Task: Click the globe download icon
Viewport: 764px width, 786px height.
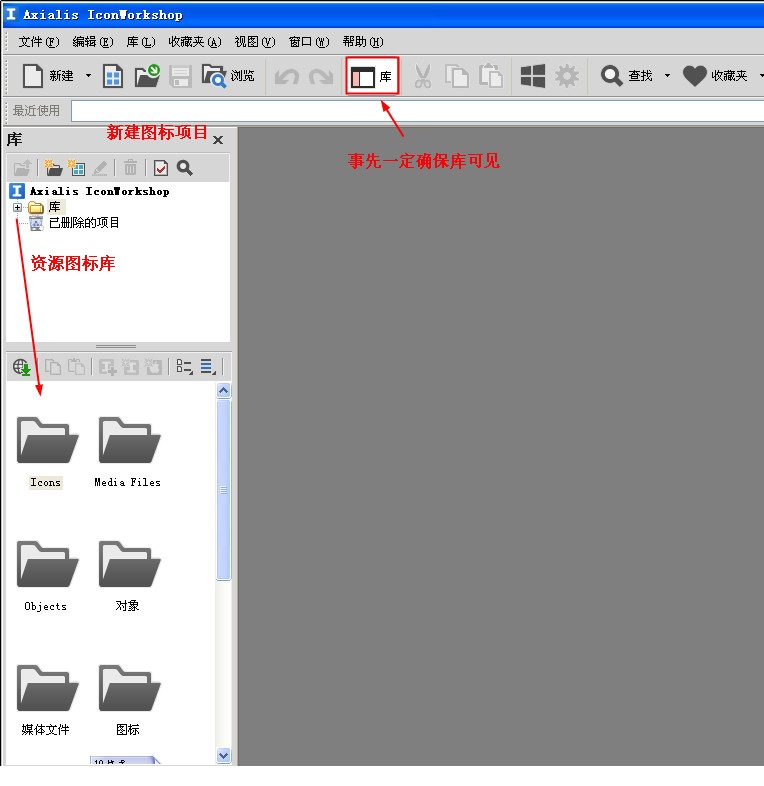Action: coord(22,367)
